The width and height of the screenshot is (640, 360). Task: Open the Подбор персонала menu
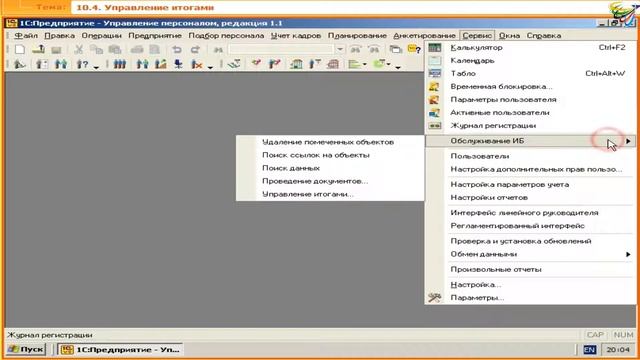click(226, 36)
